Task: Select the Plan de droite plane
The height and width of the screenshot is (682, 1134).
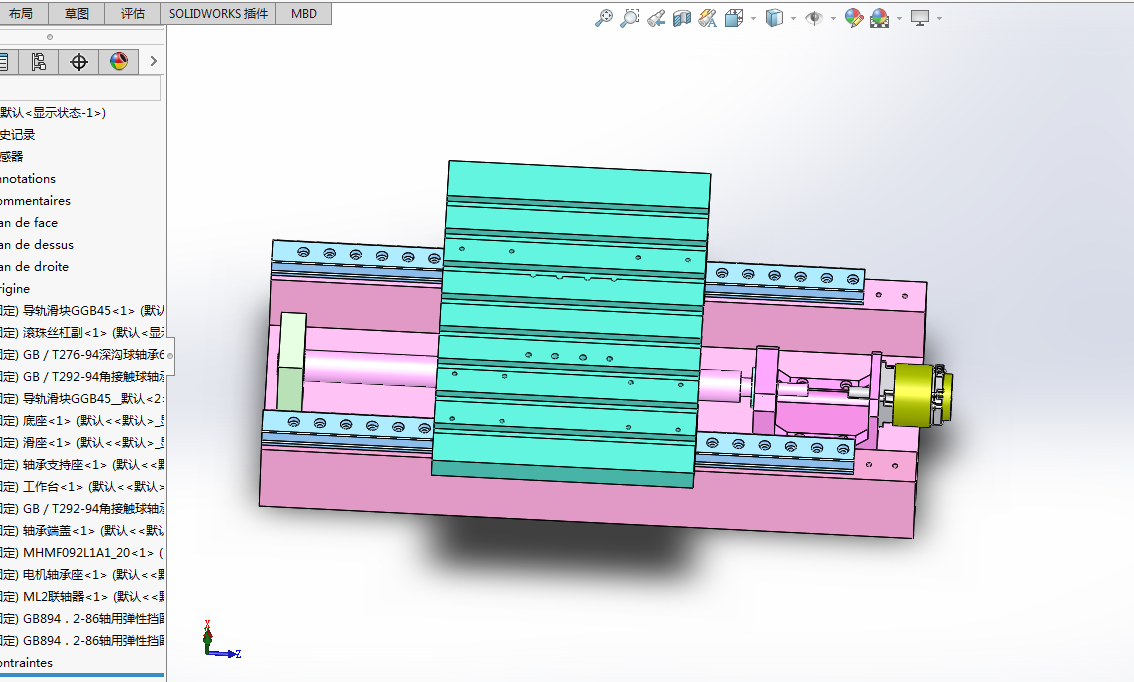Action: click(x=34, y=267)
